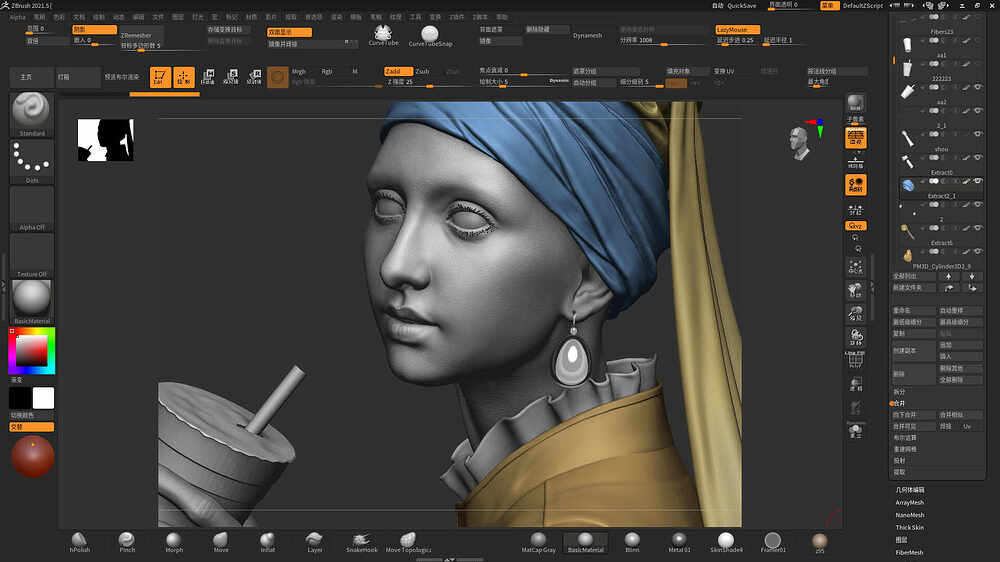Toggle Rgb channel
The image size is (1000, 562).
[x=327, y=71]
